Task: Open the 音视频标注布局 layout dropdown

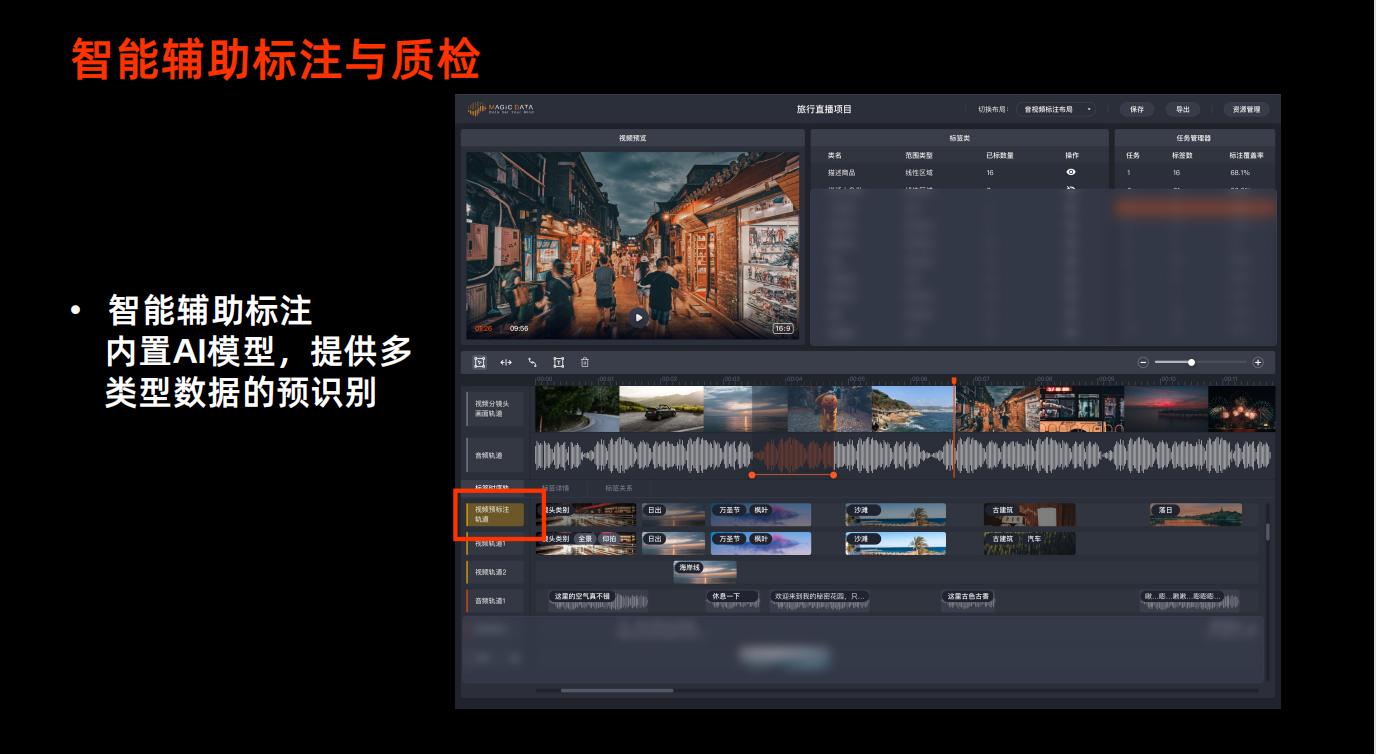Action: click(x=1056, y=109)
